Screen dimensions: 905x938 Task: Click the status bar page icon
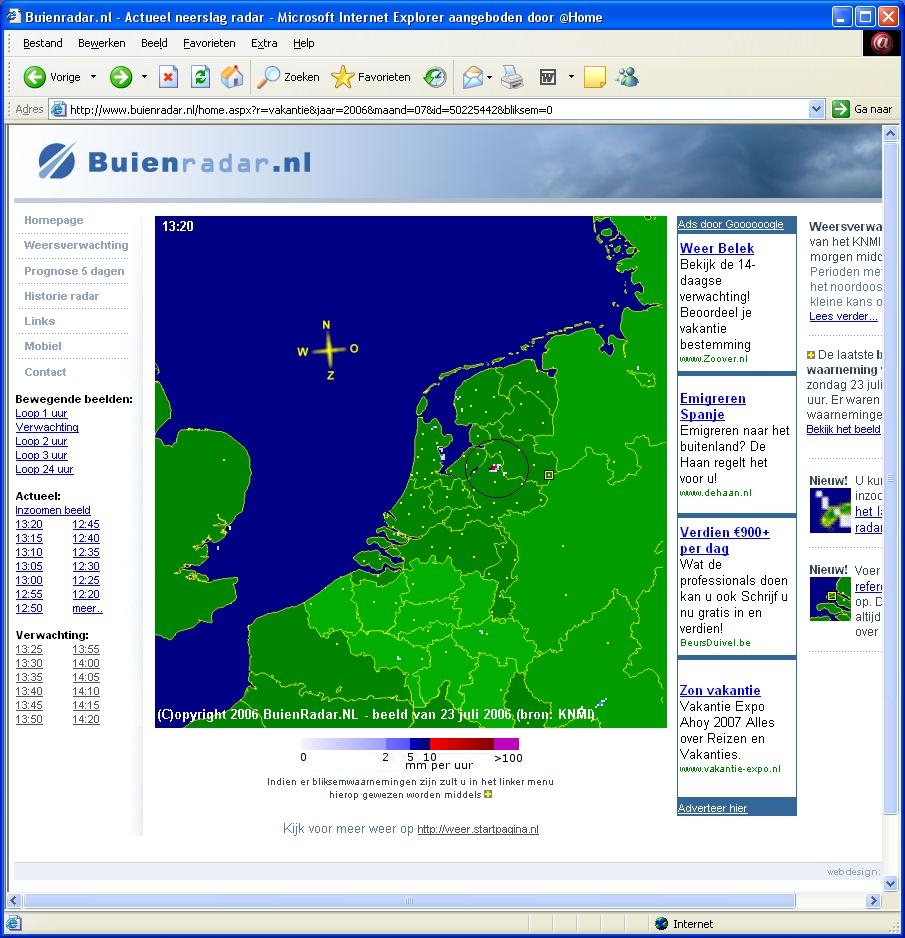[x=14, y=924]
